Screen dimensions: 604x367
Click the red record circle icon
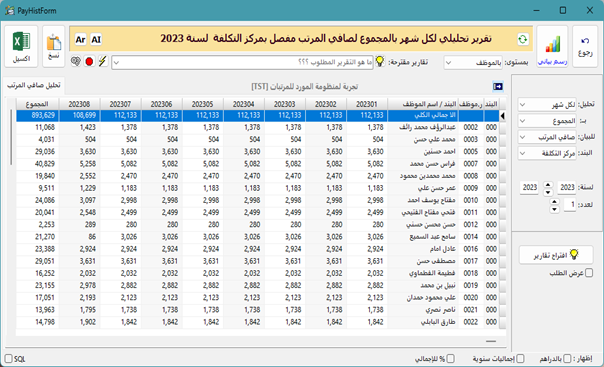pyautogui.click(x=89, y=61)
